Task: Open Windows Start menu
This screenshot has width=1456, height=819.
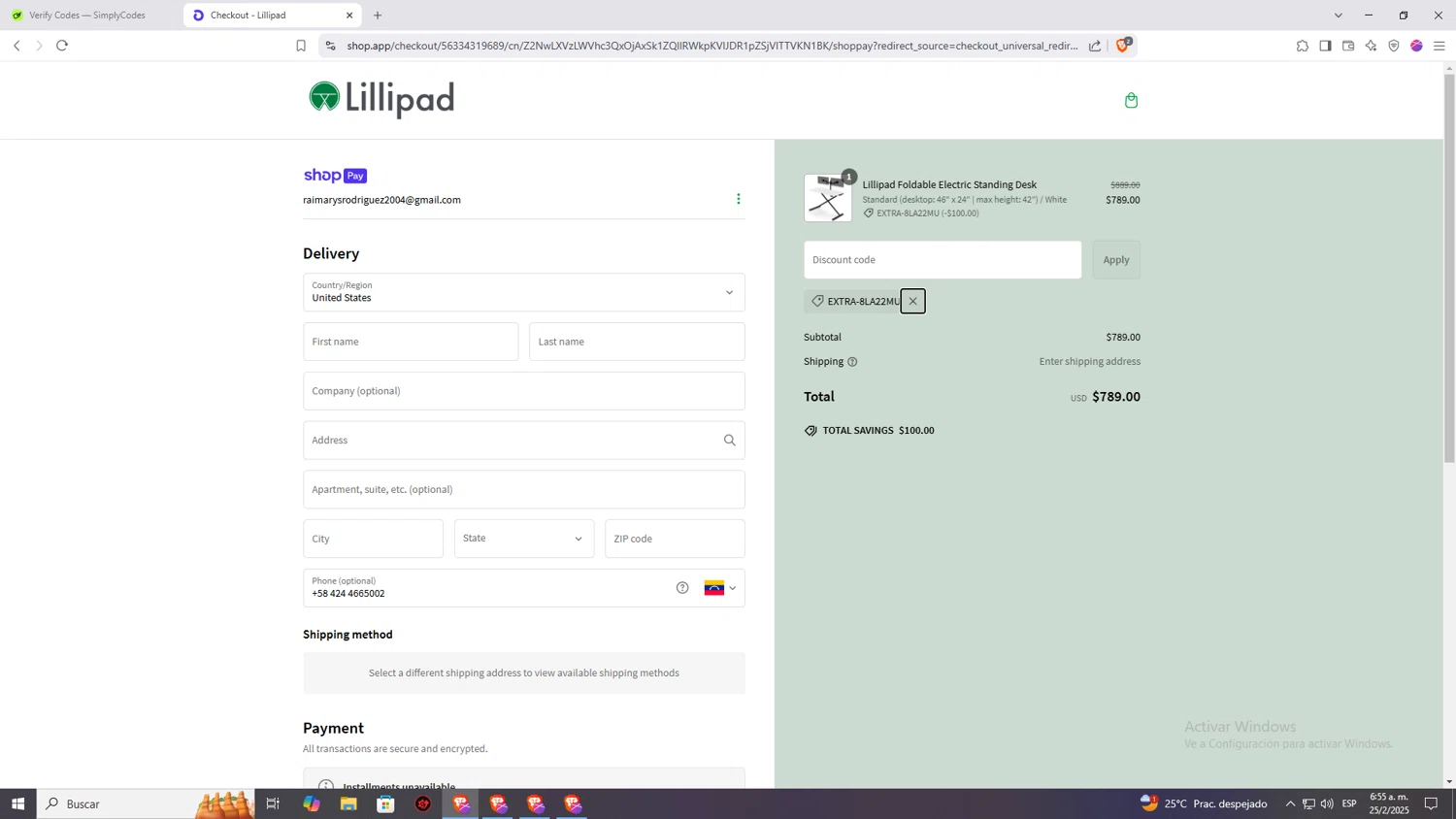Action: [x=17, y=803]
